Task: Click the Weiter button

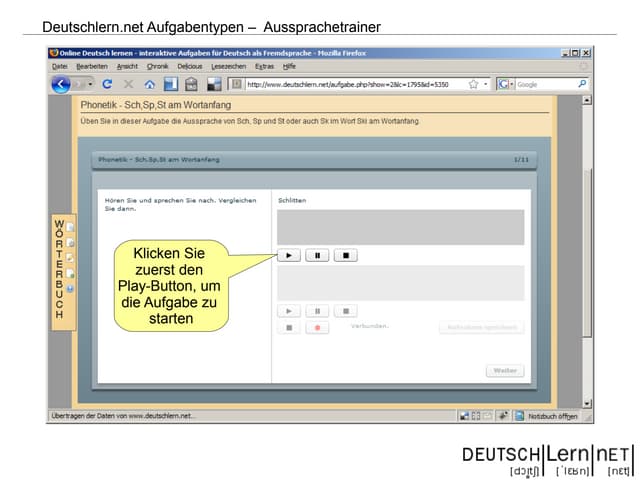Action: coord(505,371)
